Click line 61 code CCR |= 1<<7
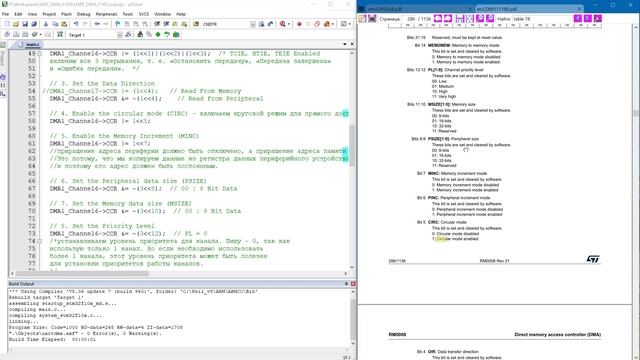The width and height of the screenshot is (640, 360). tap(100, 144)
